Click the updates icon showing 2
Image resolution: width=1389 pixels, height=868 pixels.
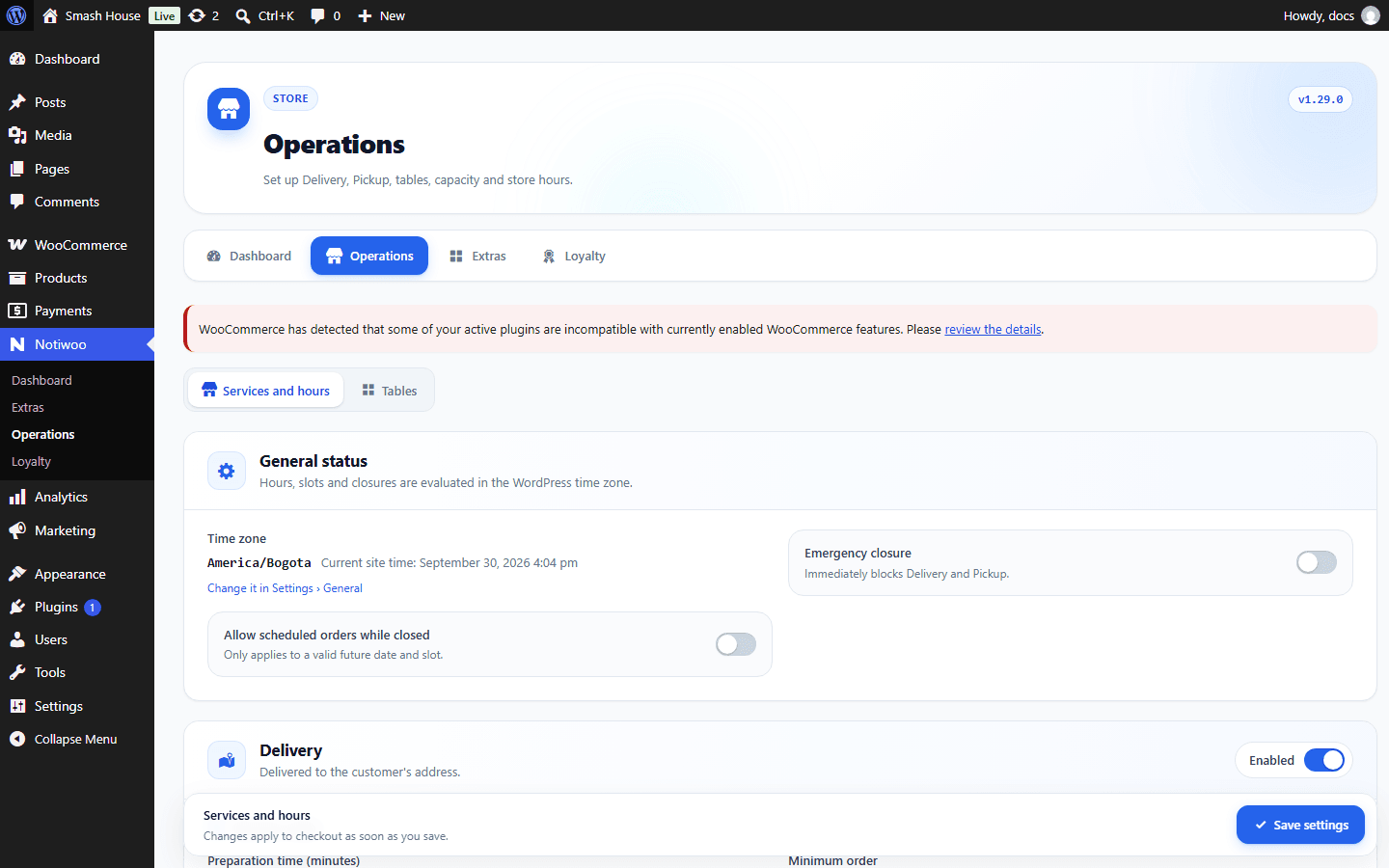[x=197, y=15]
